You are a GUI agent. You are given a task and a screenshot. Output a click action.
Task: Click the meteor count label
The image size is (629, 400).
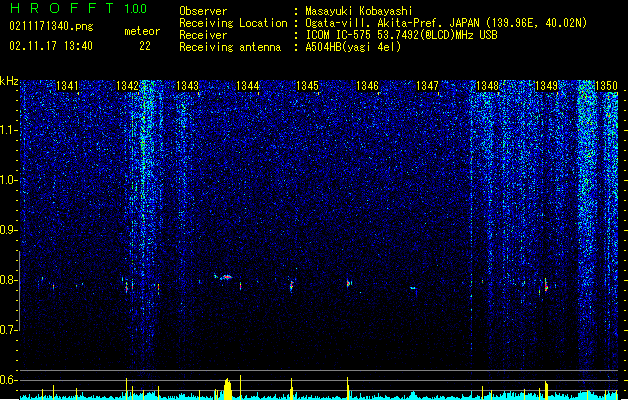142,31
